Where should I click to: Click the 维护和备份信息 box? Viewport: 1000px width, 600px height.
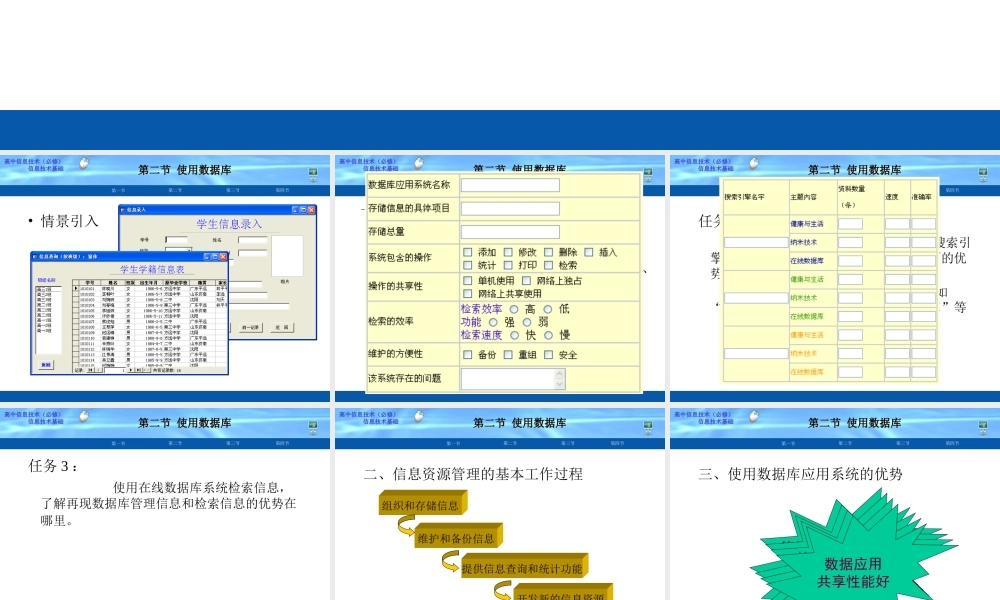(x=458, y=536)
